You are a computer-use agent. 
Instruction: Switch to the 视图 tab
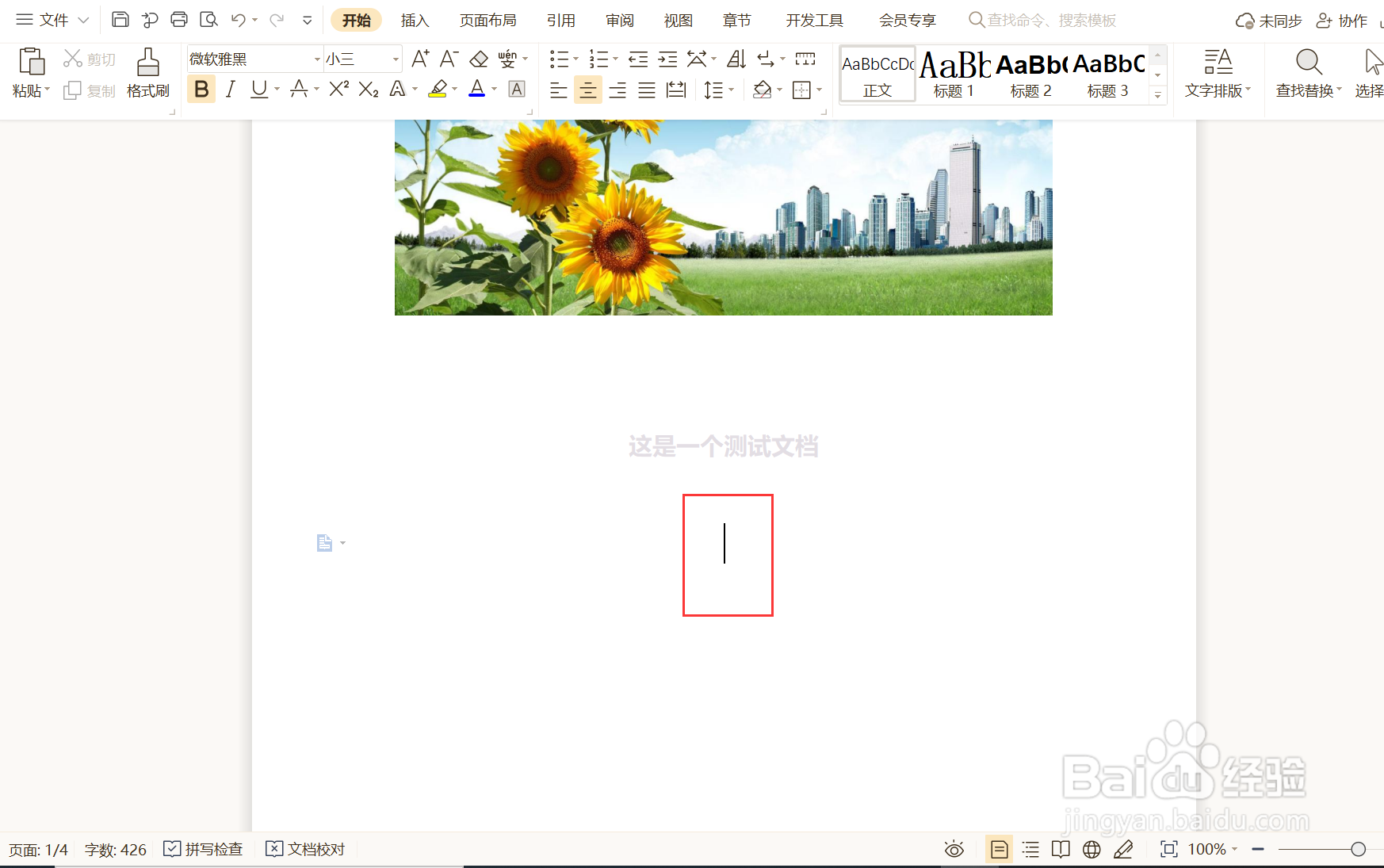pos(678,20)
